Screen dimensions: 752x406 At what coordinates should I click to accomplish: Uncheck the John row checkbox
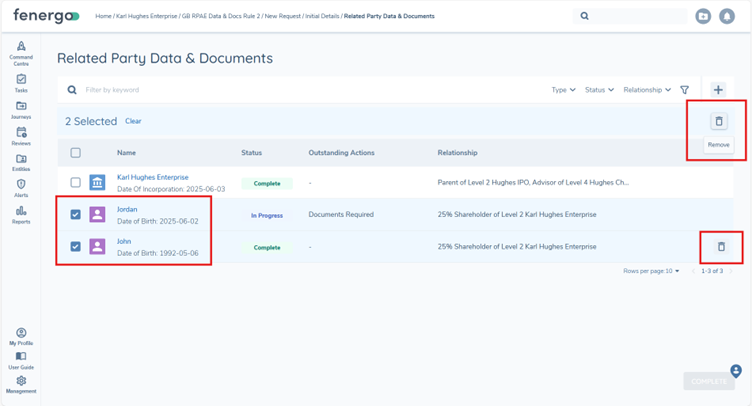[75, 247]
